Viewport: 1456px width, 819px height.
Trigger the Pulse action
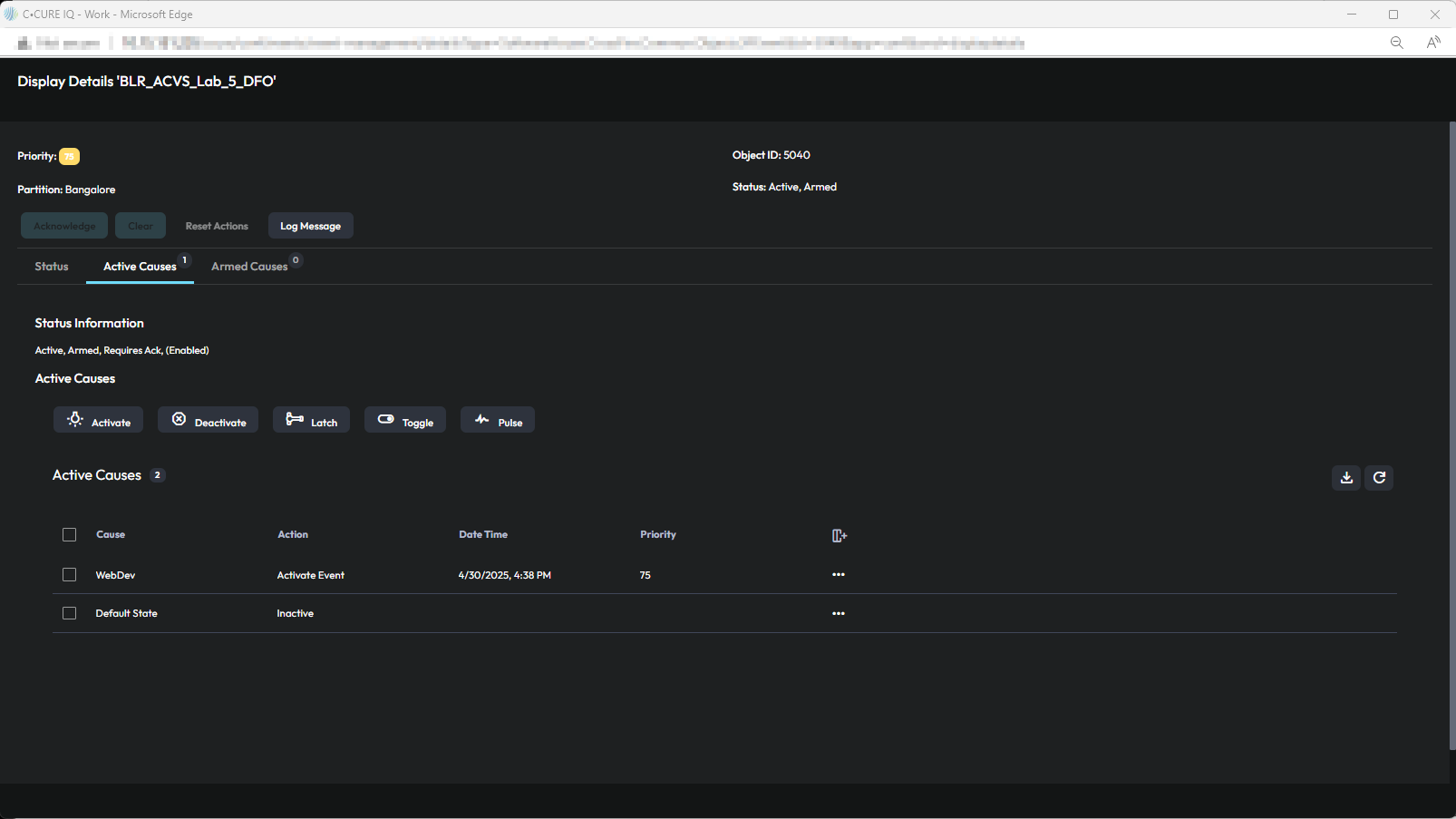tap(497, 420)
